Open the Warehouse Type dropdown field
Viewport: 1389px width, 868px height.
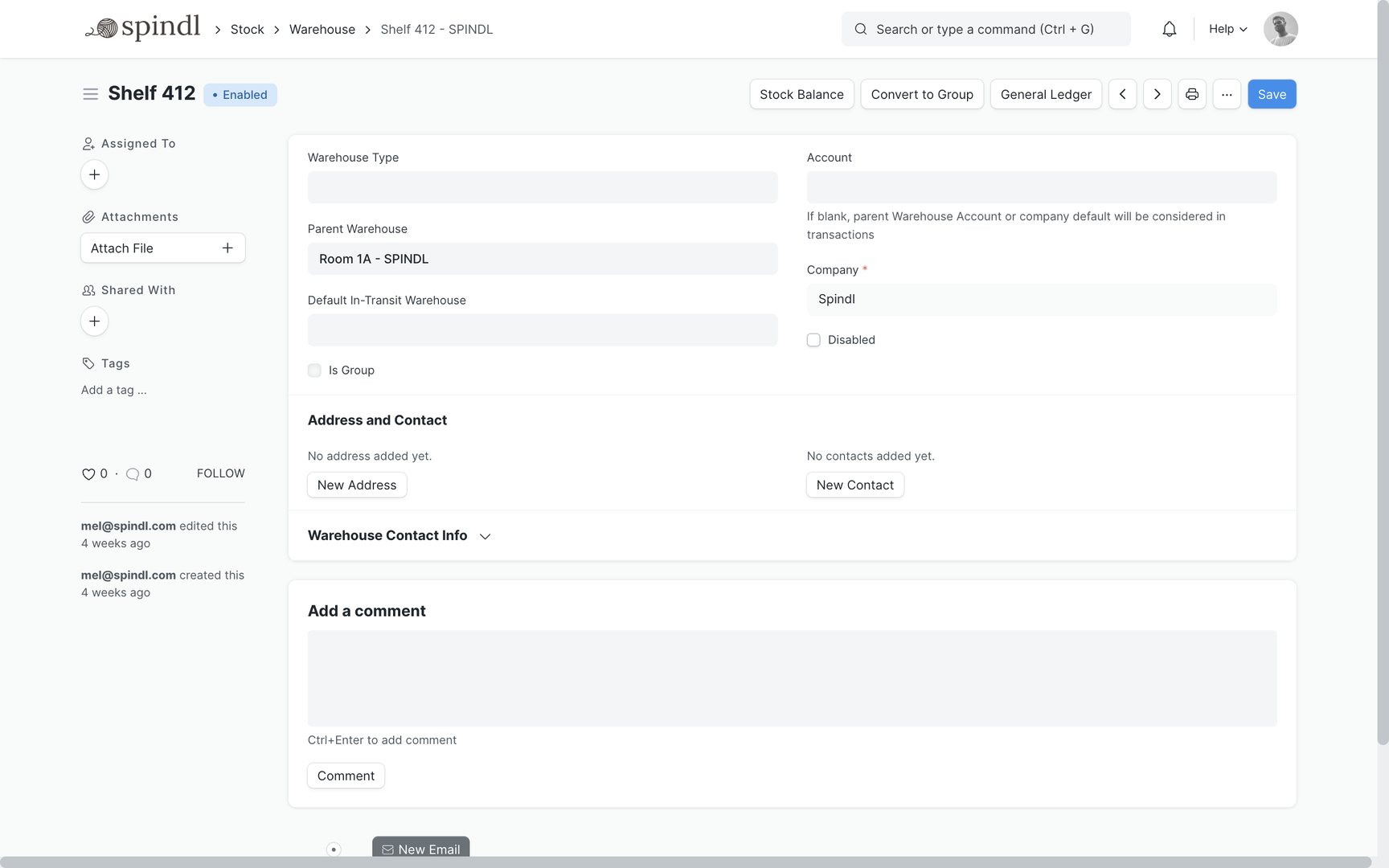542,187
